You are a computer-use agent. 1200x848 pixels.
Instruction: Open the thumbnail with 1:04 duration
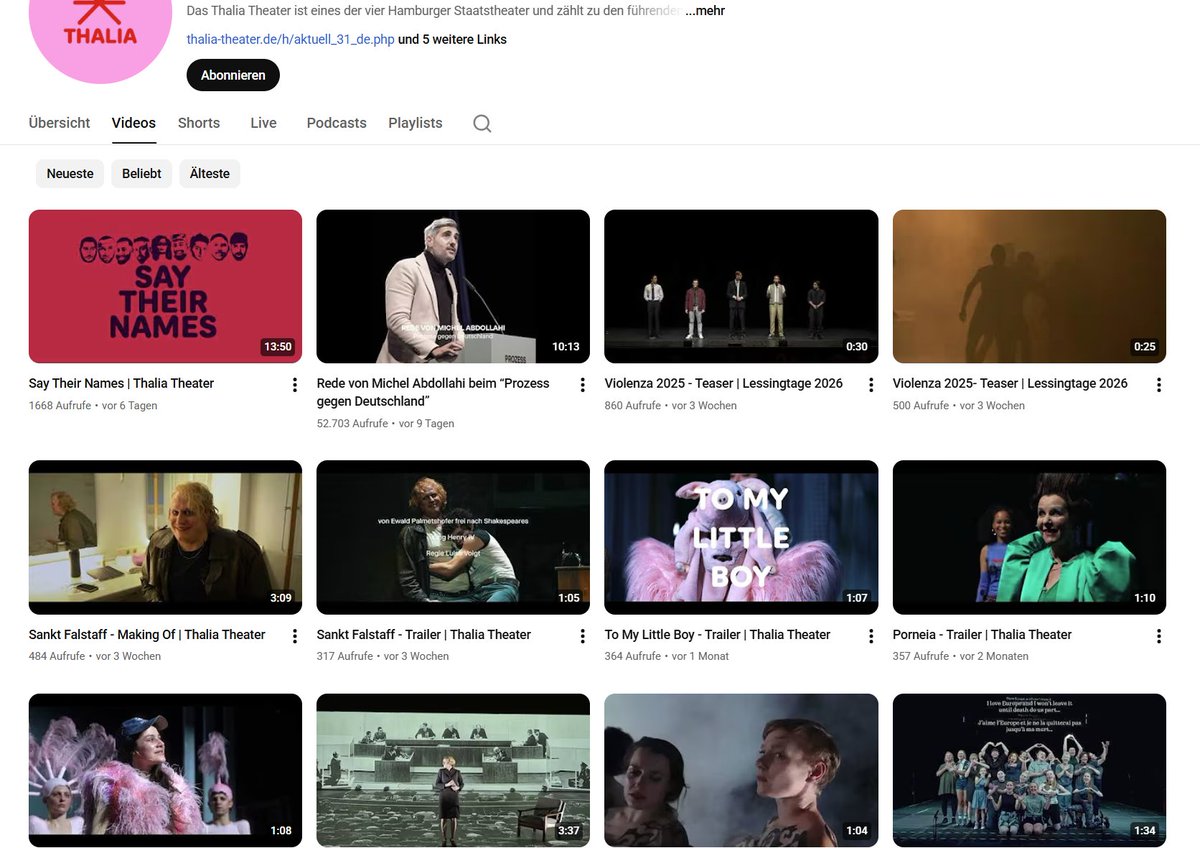pyautogui.click(x=741, y=770)
